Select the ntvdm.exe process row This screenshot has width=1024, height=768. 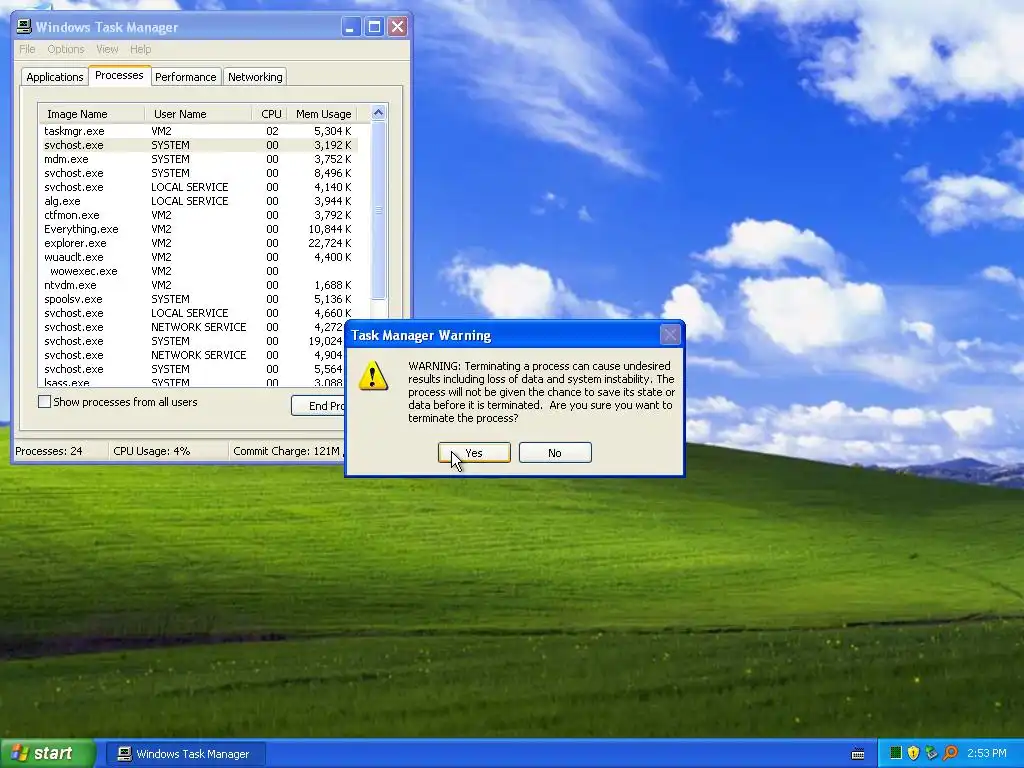coord(198,285)
